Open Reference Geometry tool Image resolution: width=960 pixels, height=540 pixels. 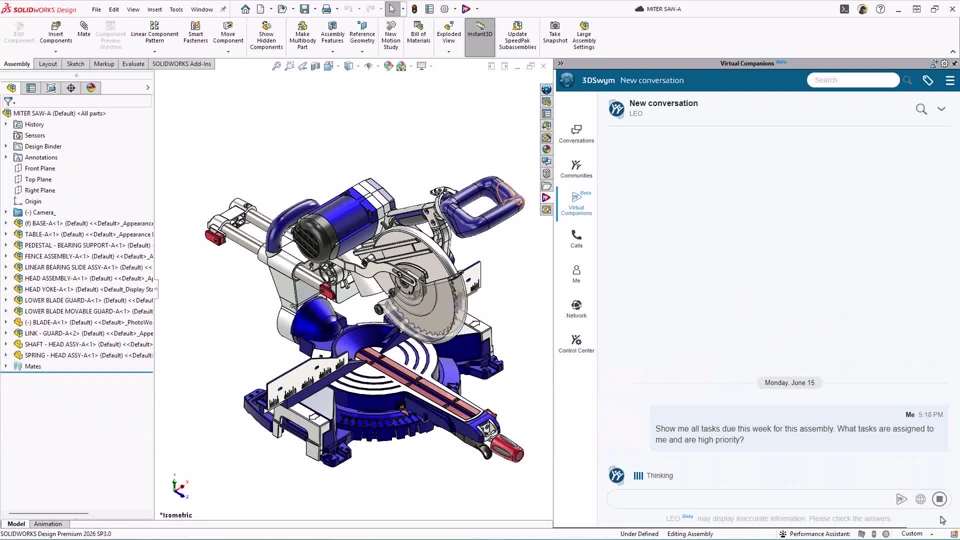coord(362,32)
